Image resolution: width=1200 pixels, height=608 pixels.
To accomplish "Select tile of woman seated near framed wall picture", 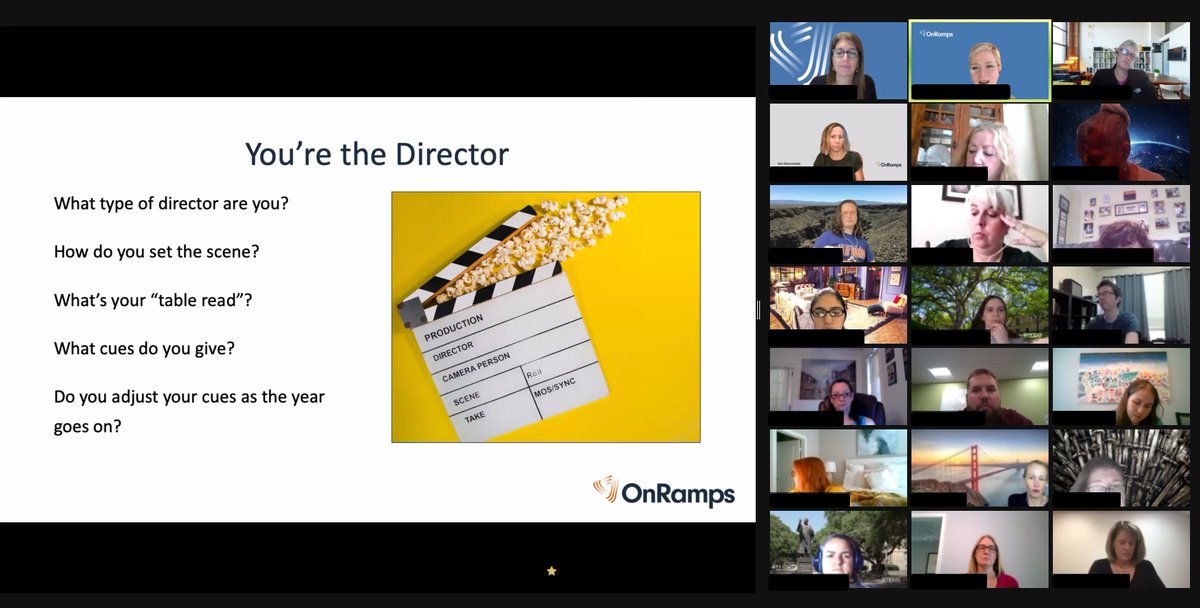I will pyautogui.click(x=838, y=387).
